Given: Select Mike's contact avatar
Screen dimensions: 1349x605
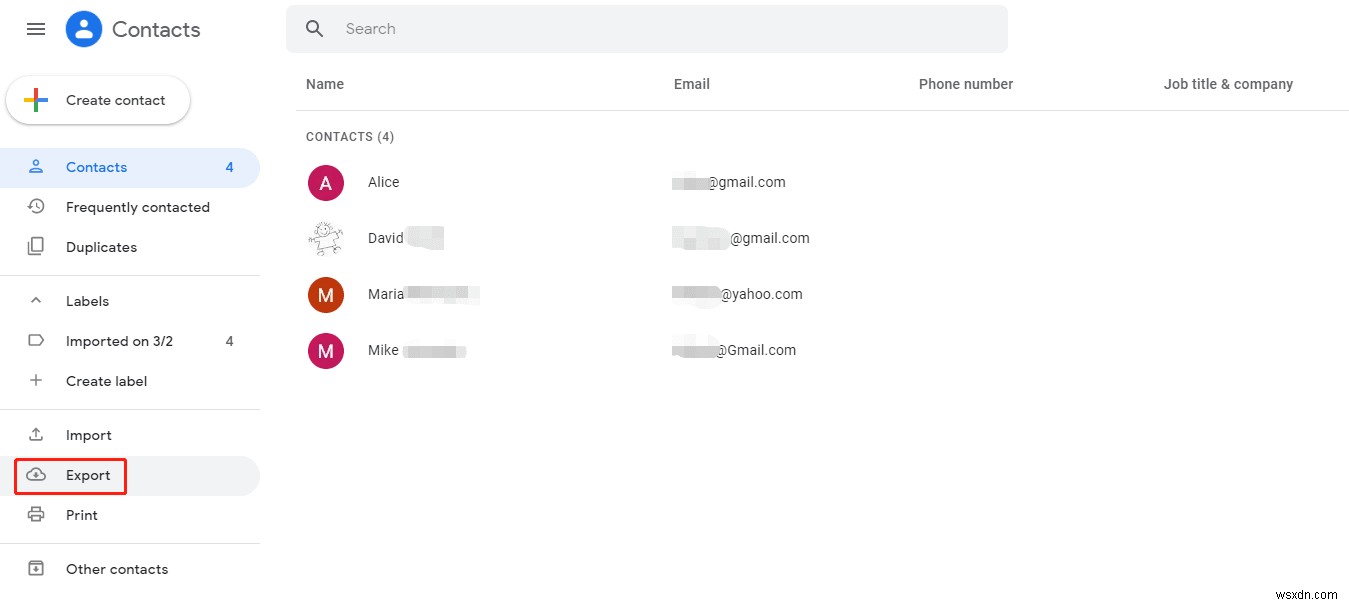Looking at the screenshot, I should 326,351.
